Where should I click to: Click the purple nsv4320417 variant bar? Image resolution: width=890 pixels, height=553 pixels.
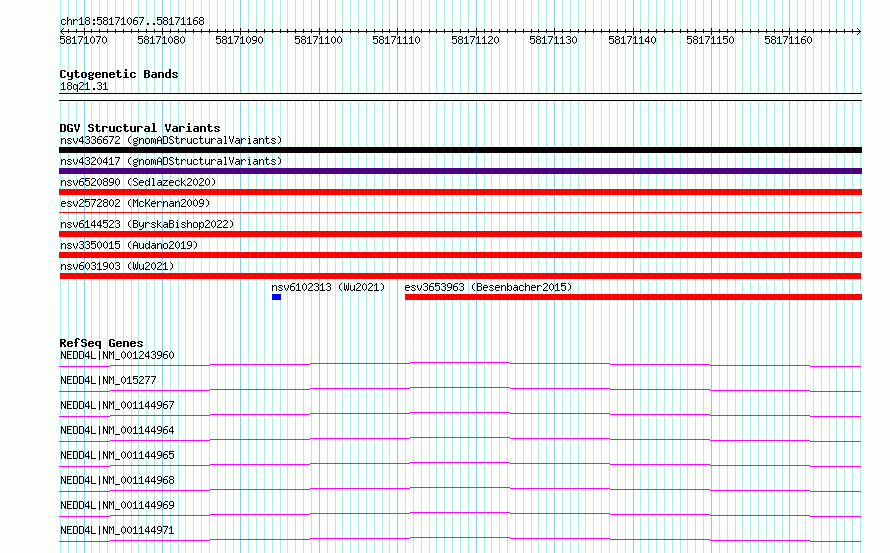[x=460, y=171]
